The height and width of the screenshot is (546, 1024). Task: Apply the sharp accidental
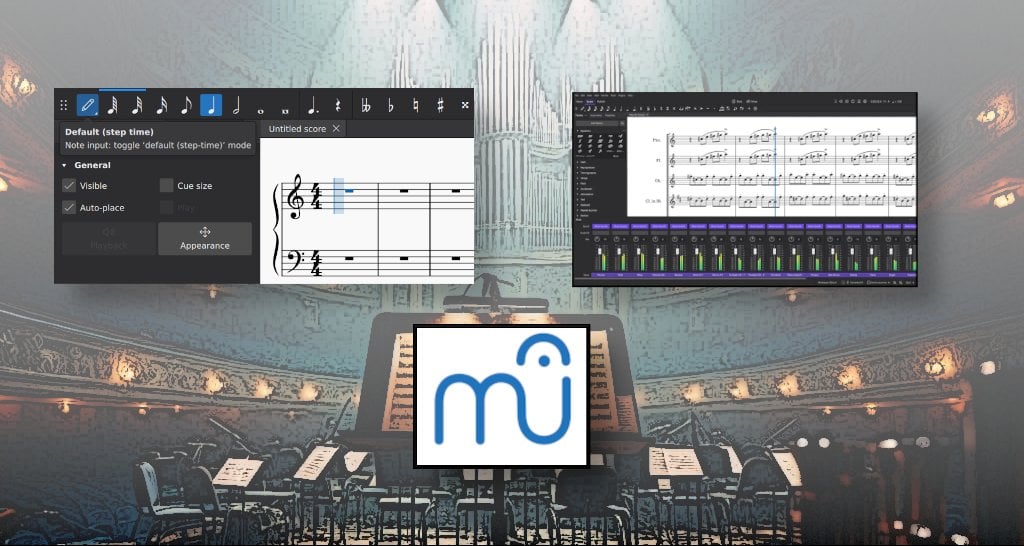(x=440, y=105)
